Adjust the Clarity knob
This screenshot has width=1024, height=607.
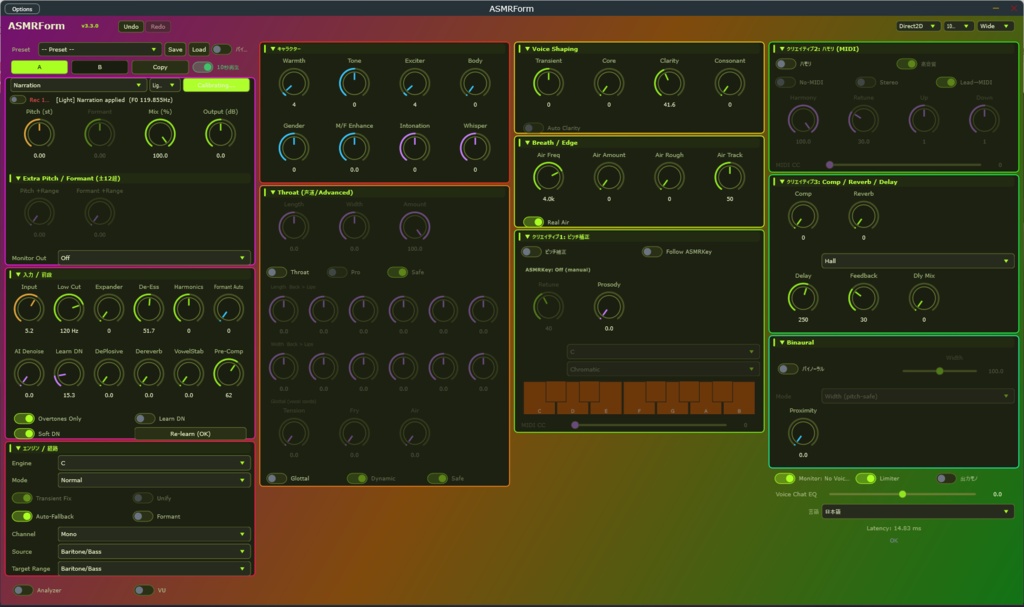click(x=669, y=83)
